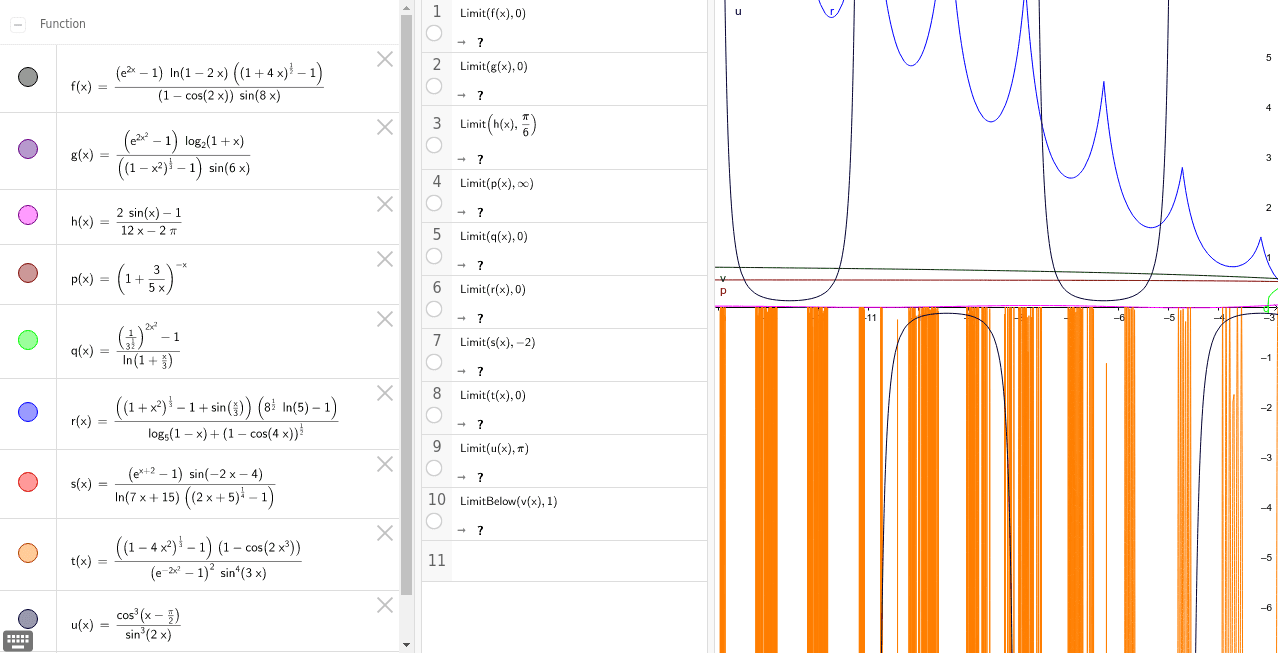The image size is (1280, 655).
Task: Click the graph label u
Action: click(738, 11)
